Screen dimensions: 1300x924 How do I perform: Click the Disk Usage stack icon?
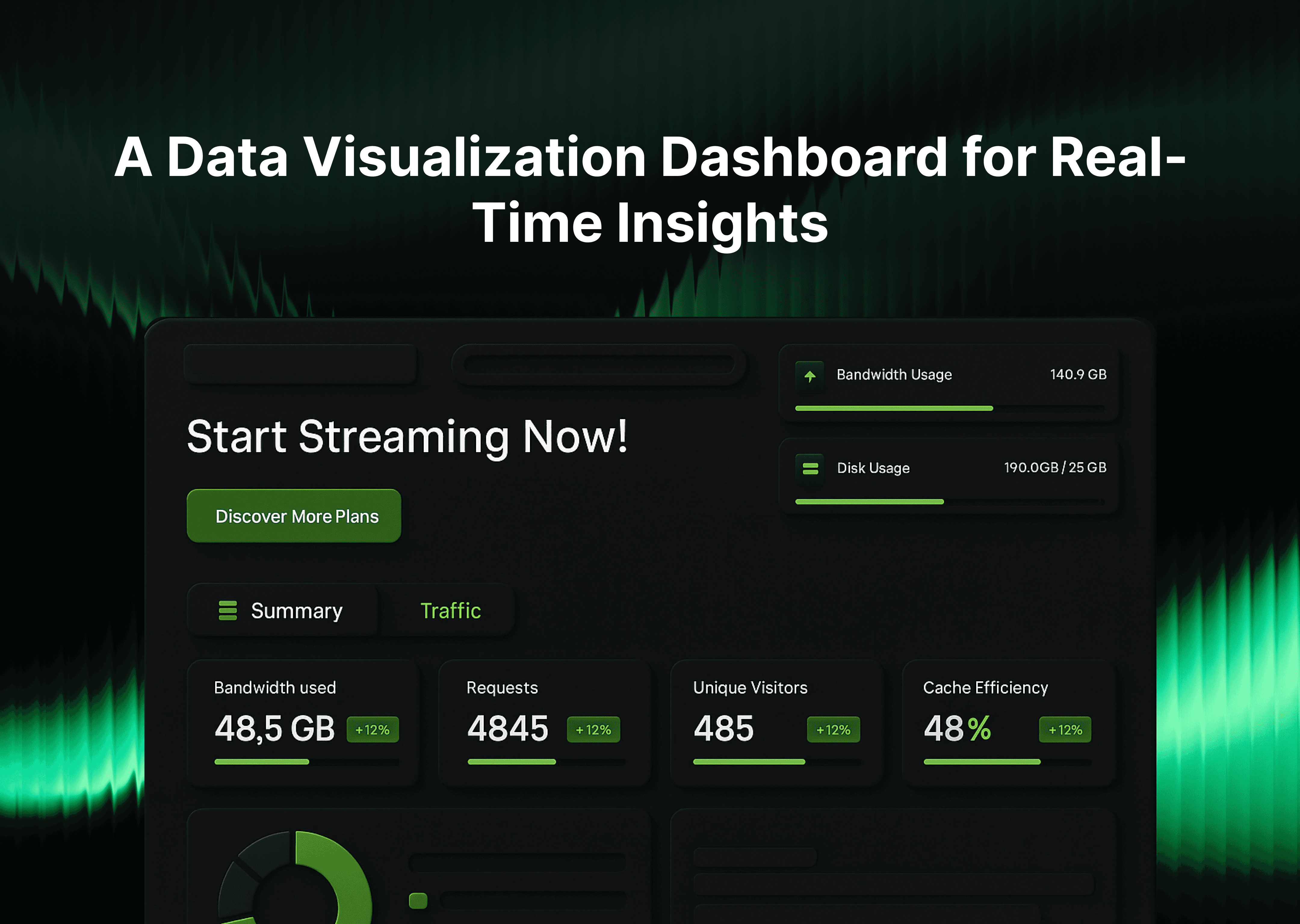pyautogui.click(x=810, y=468)
